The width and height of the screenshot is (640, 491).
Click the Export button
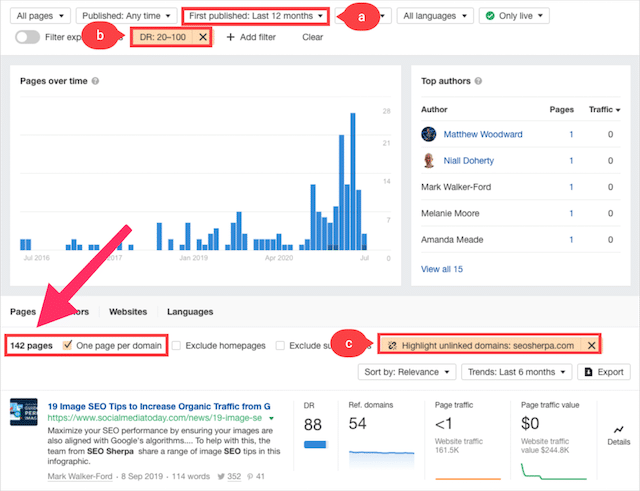click(x=604, y=372)
